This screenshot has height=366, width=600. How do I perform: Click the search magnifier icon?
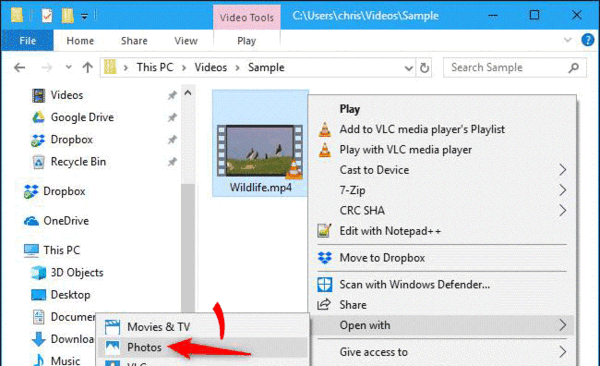pyautogui.click(x=573, y=68)
